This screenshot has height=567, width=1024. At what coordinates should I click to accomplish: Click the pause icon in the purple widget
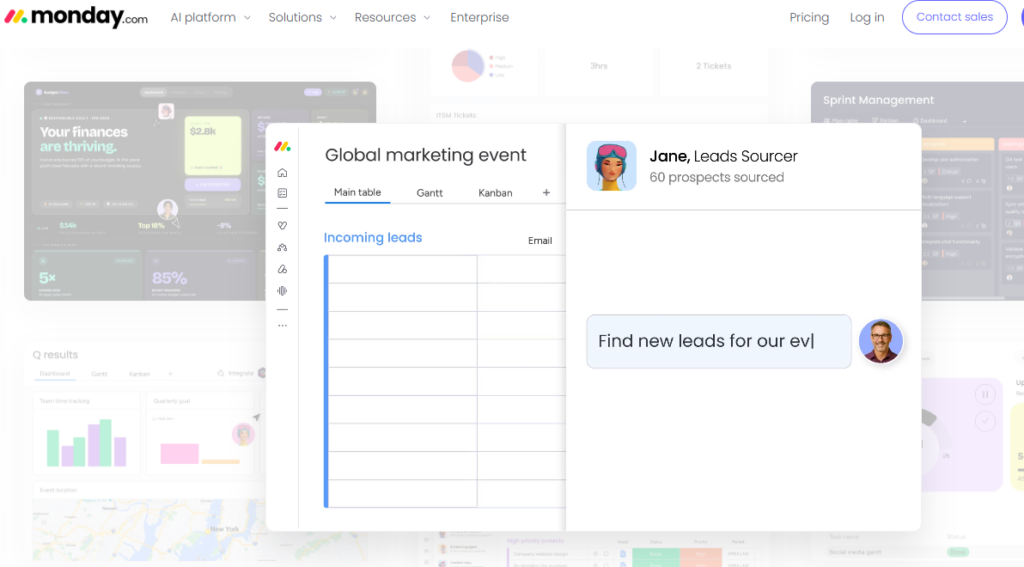tap(985, 395)
